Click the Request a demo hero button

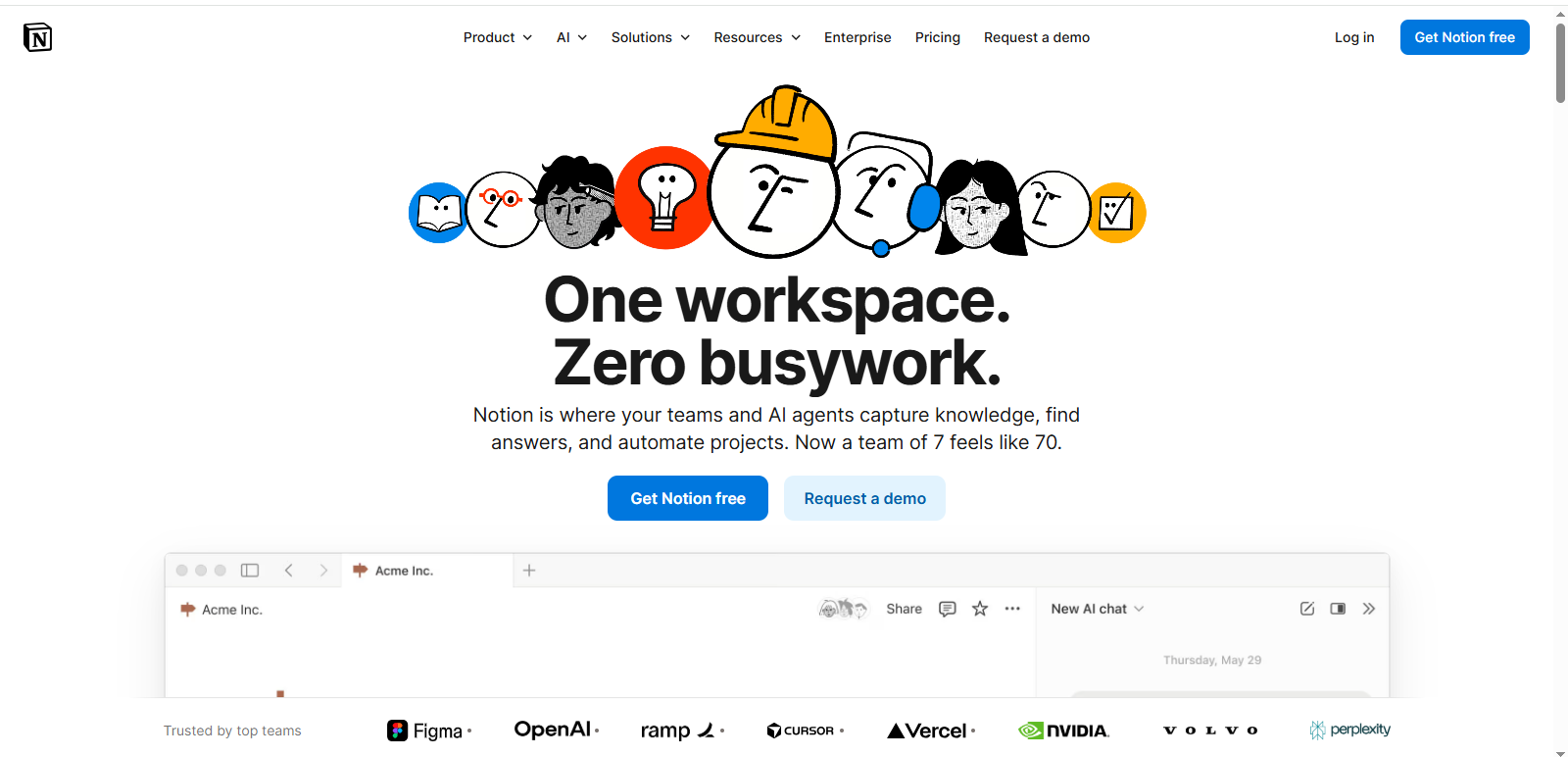[x=864, y=498]
